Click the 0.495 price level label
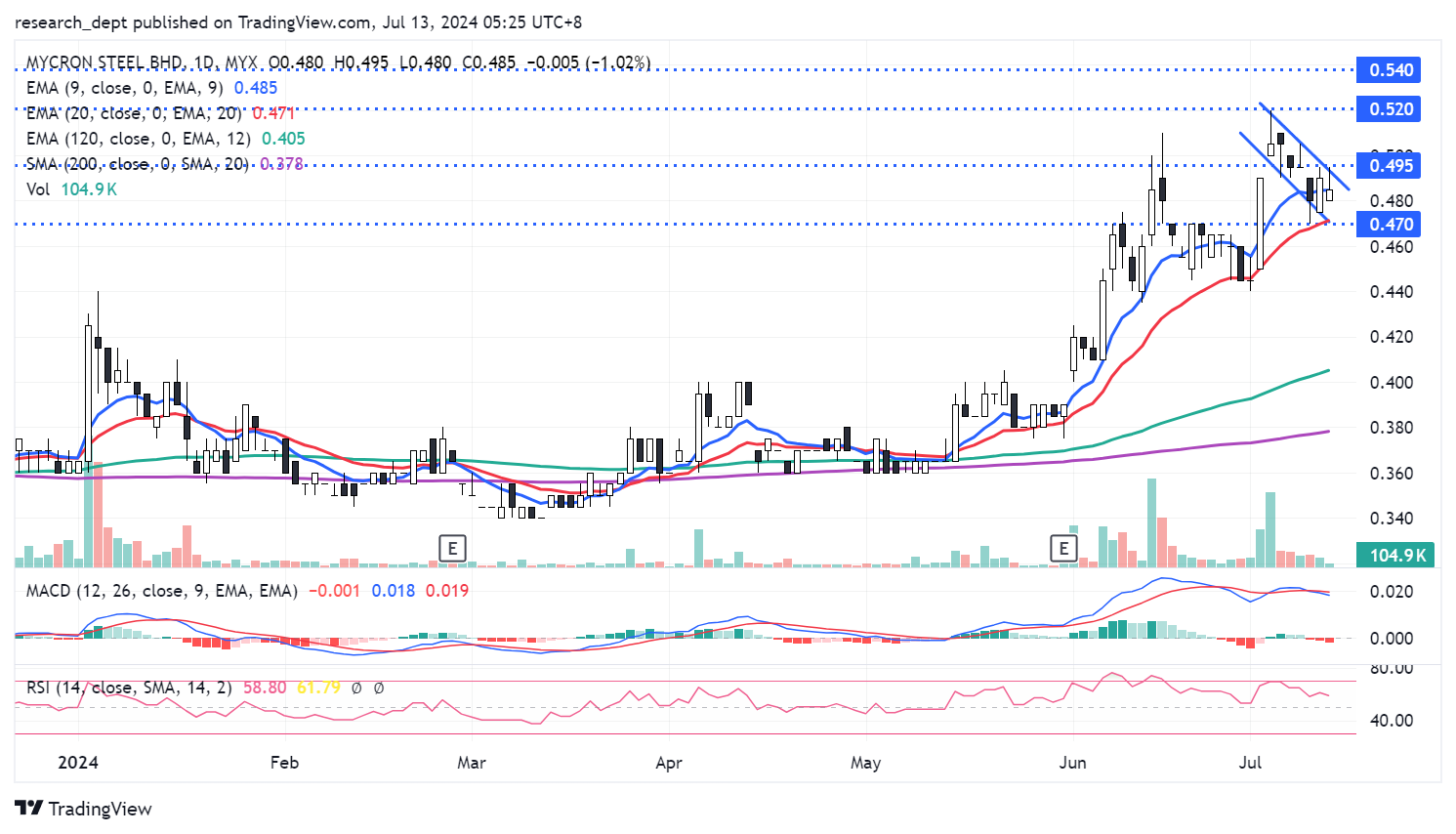 coord(1391,166)
